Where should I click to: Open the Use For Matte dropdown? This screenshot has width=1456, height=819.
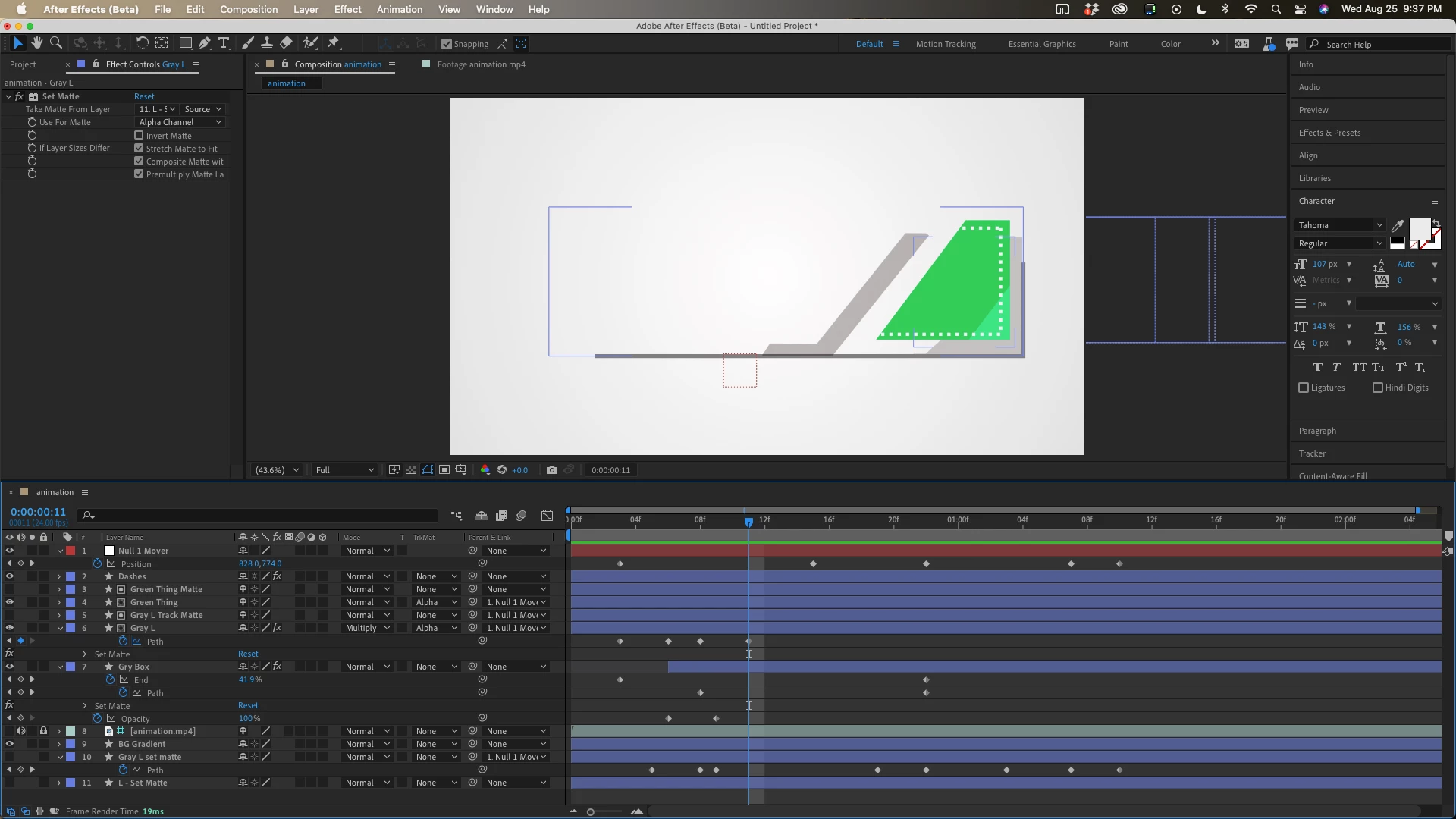180,122
